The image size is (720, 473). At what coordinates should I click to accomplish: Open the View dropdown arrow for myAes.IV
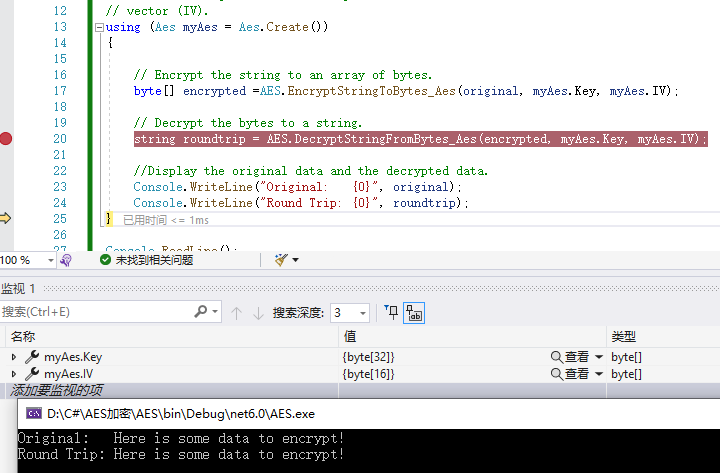click(599, 374)
